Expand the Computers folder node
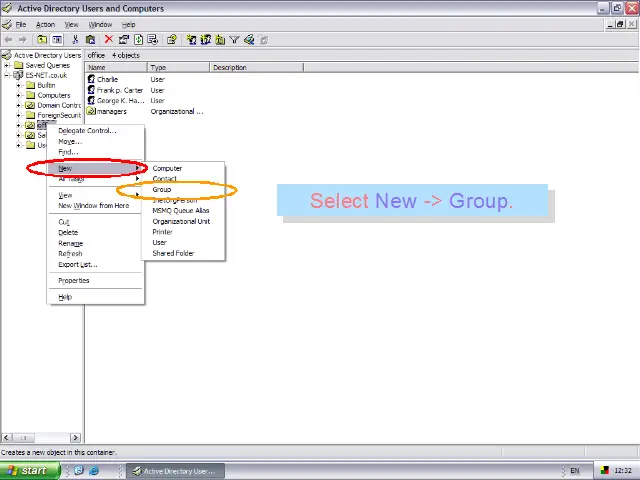The width and height of the screenshot is (640, 480). point(18,95)
